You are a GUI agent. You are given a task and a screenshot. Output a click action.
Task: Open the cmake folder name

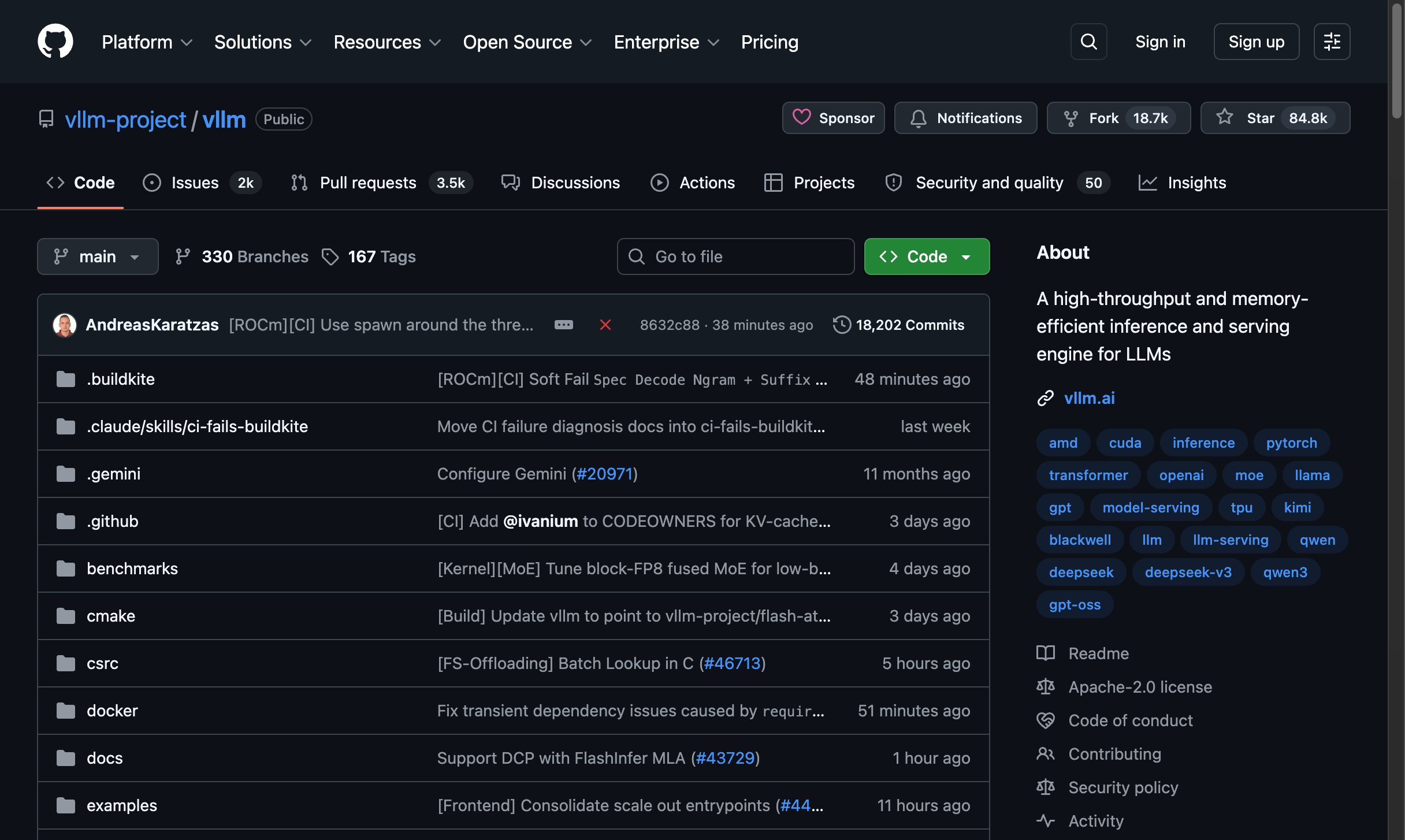(111, 616)
